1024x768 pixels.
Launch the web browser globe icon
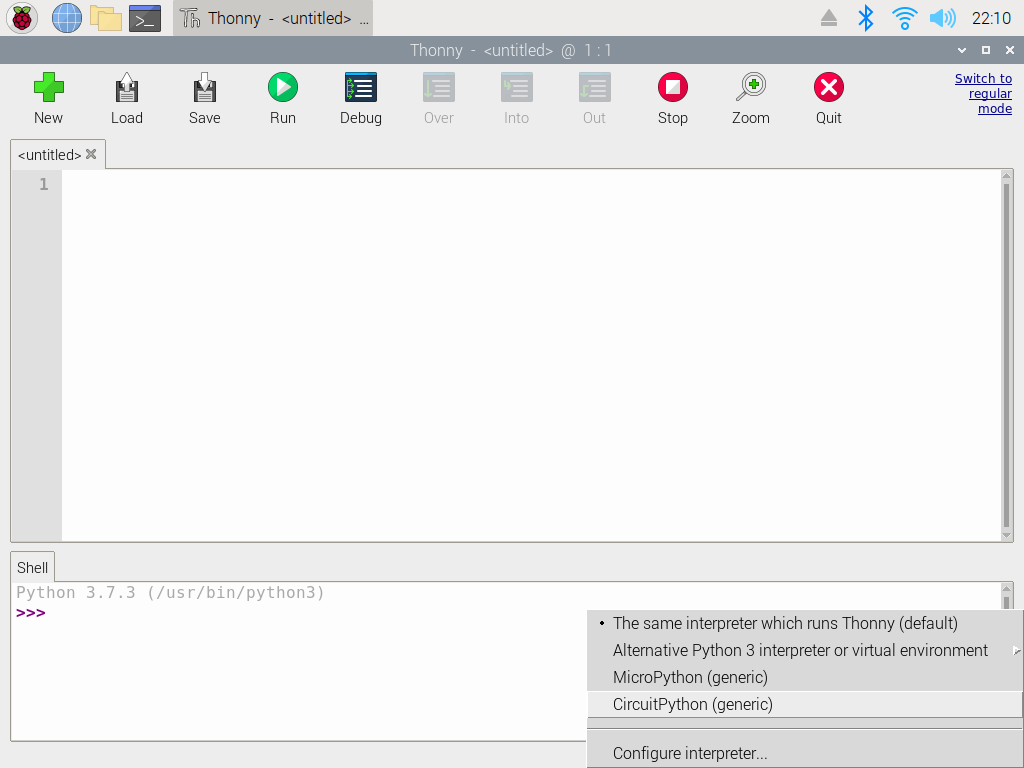(67, 18)
